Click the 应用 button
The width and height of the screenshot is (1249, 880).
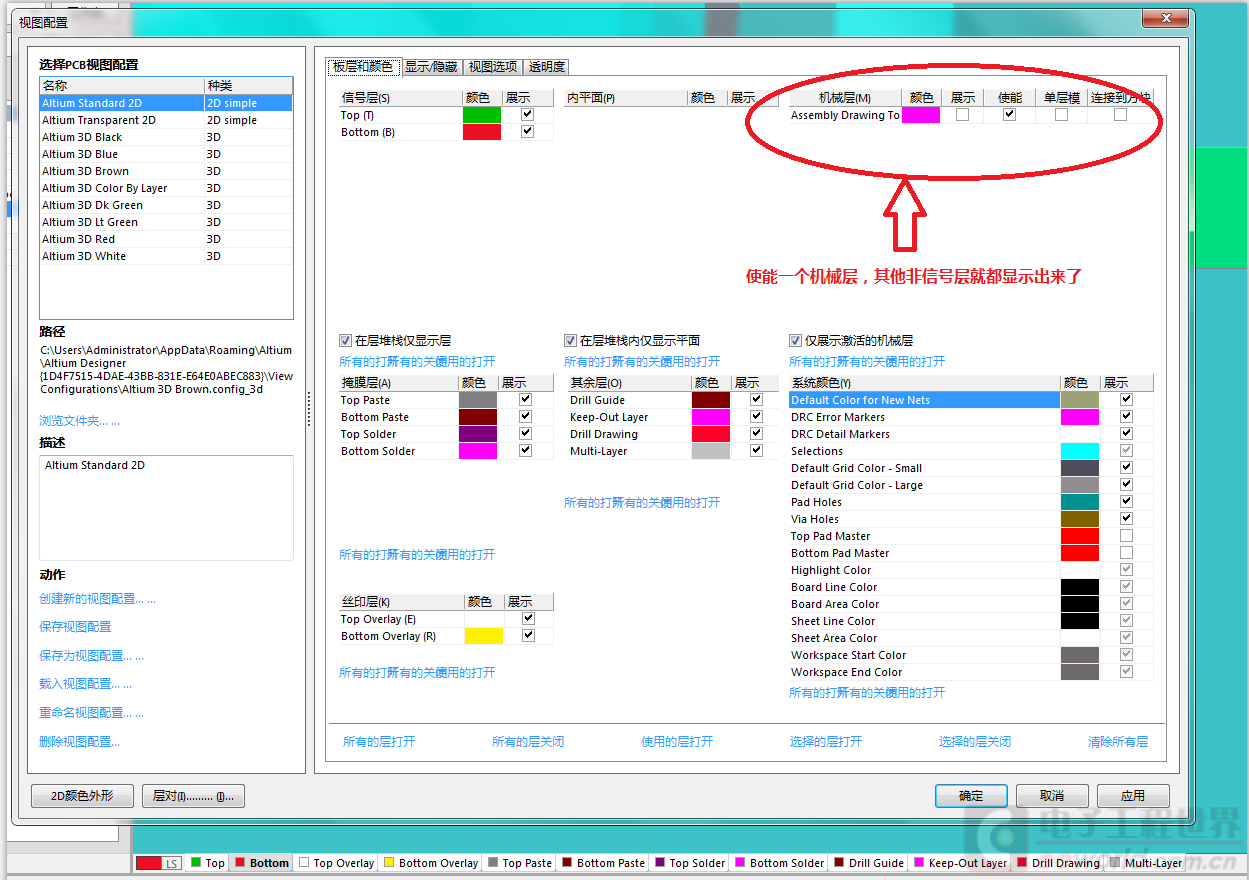[x=1133, y=796]
